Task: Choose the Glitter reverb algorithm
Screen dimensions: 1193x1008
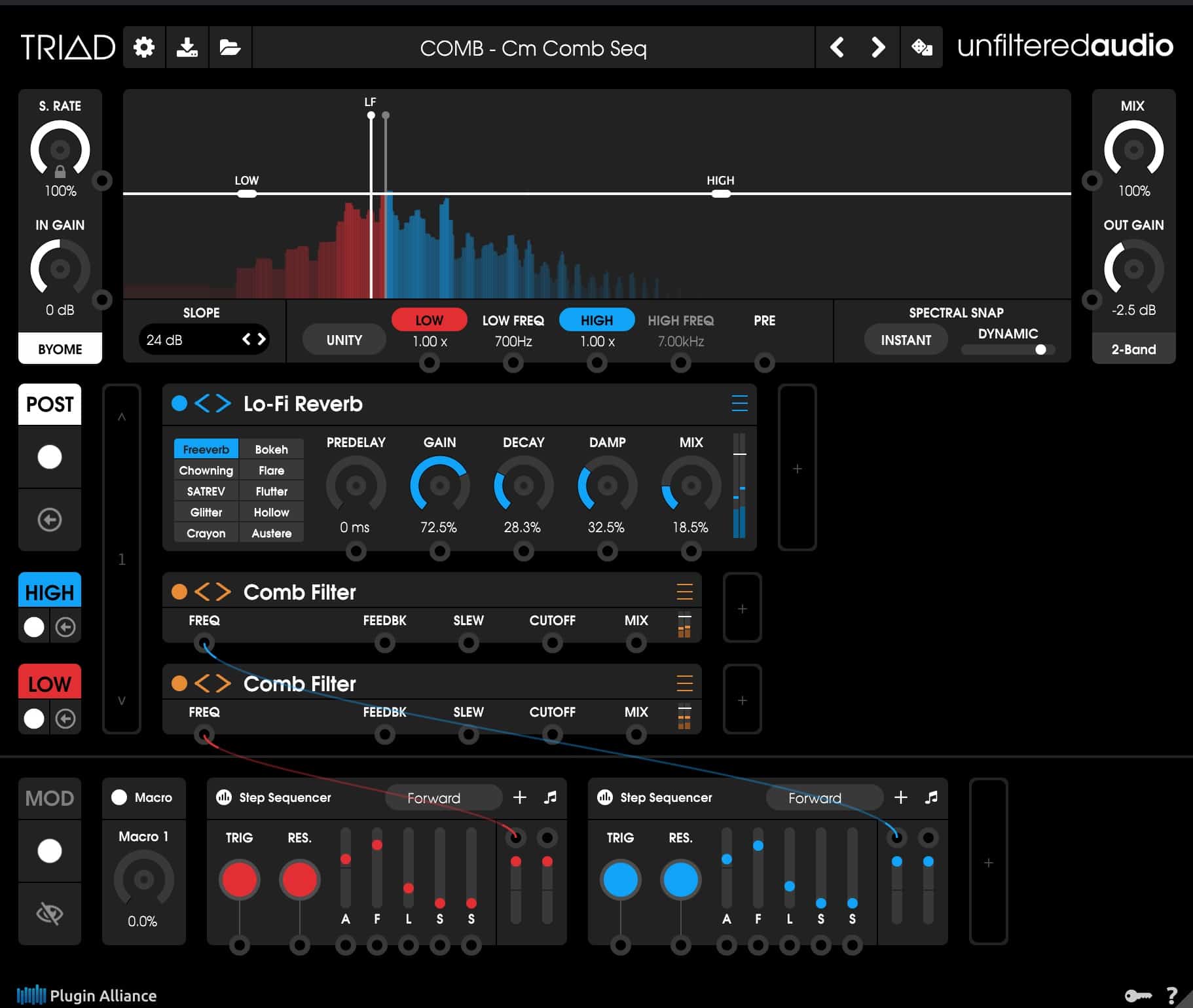Action: (x=206, y=512)
